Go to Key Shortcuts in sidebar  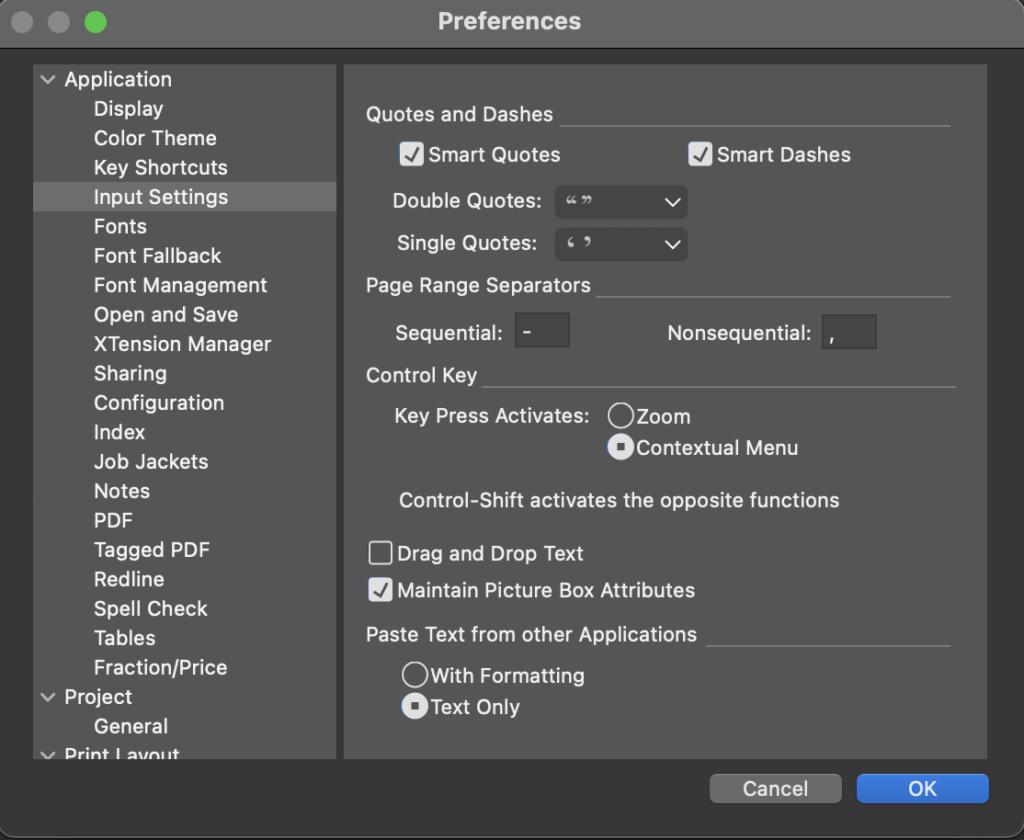[160, 168]
